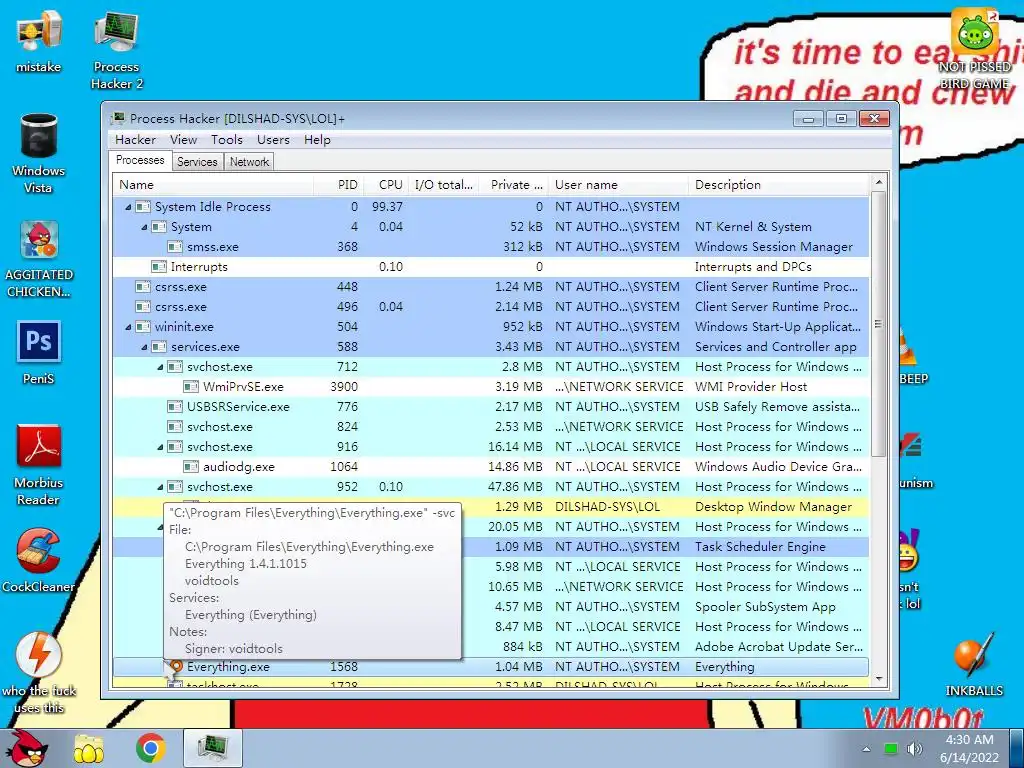
Task: Collapse the System process node
Action: 144,227
